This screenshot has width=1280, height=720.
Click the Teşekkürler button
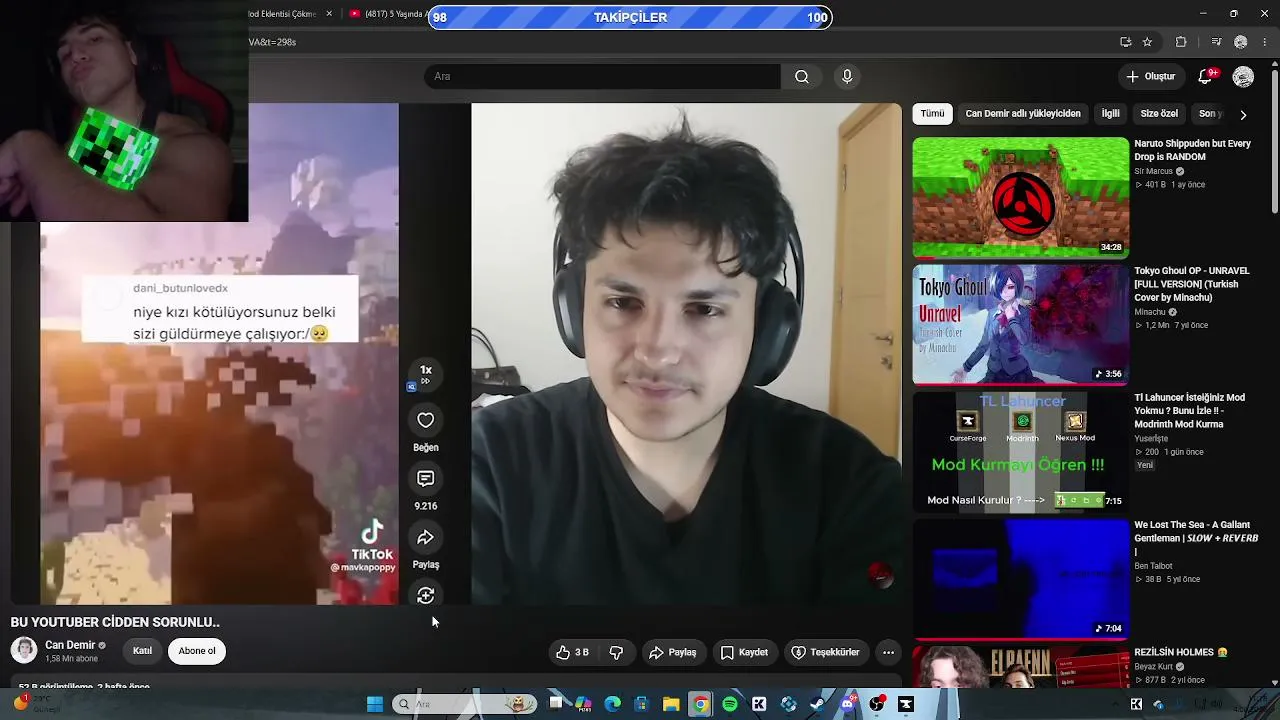(x=826, y=652)
